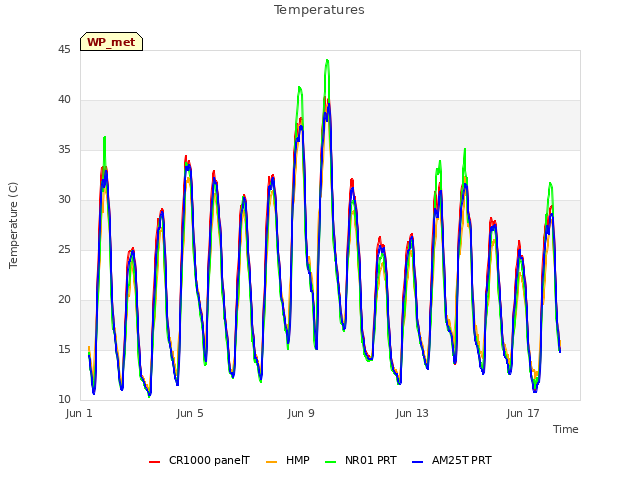Click the 35 y-axis tick label
The width and height of the screenshot is (640, 480).
64,149
